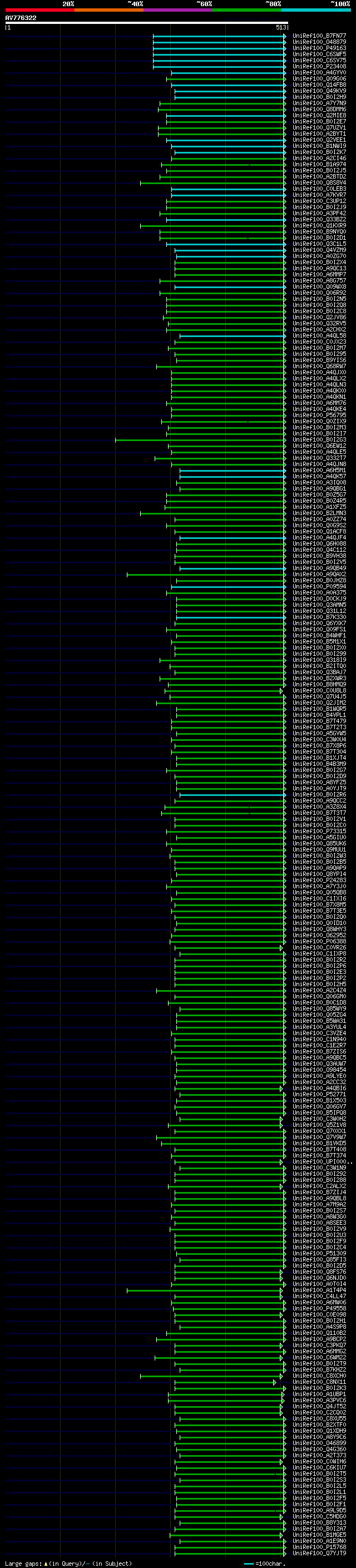Select the UniRef100_A9BCP2 label

coord(319,1339)
